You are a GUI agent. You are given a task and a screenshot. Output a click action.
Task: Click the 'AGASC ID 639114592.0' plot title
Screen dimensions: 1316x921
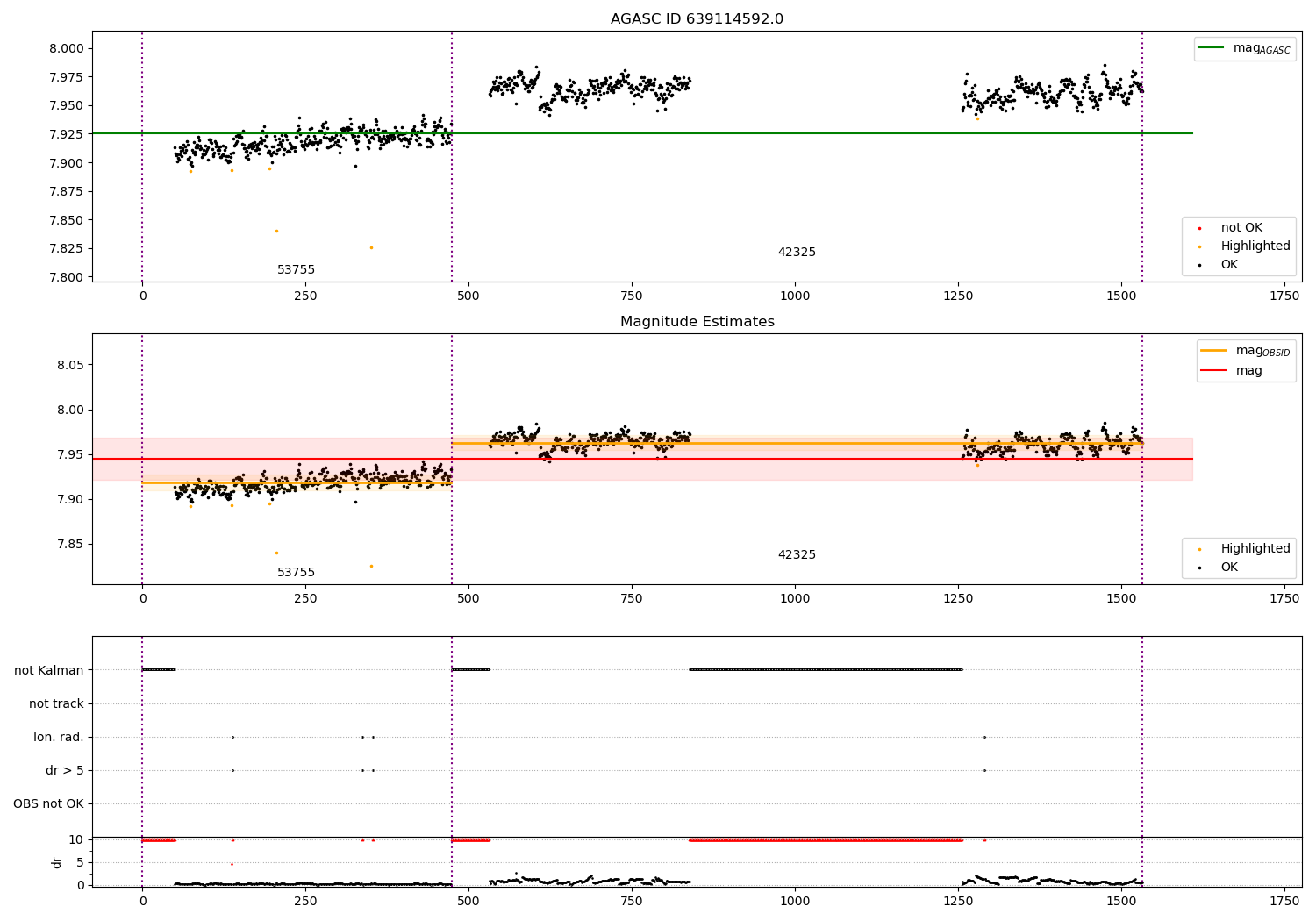697,19
